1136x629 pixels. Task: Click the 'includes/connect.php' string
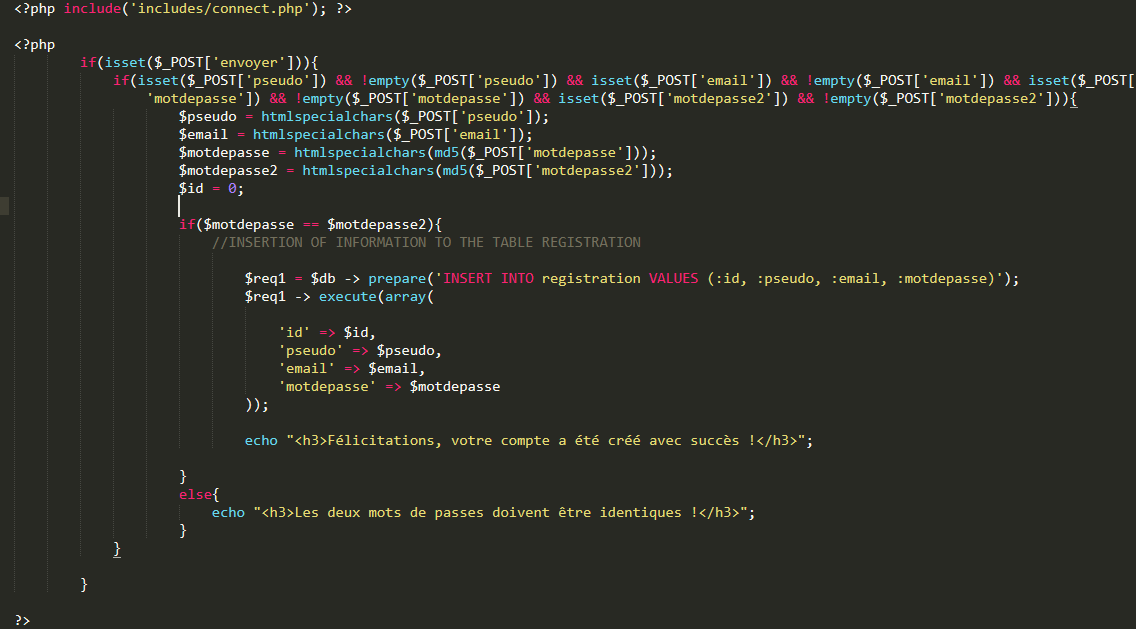[220, 9]
